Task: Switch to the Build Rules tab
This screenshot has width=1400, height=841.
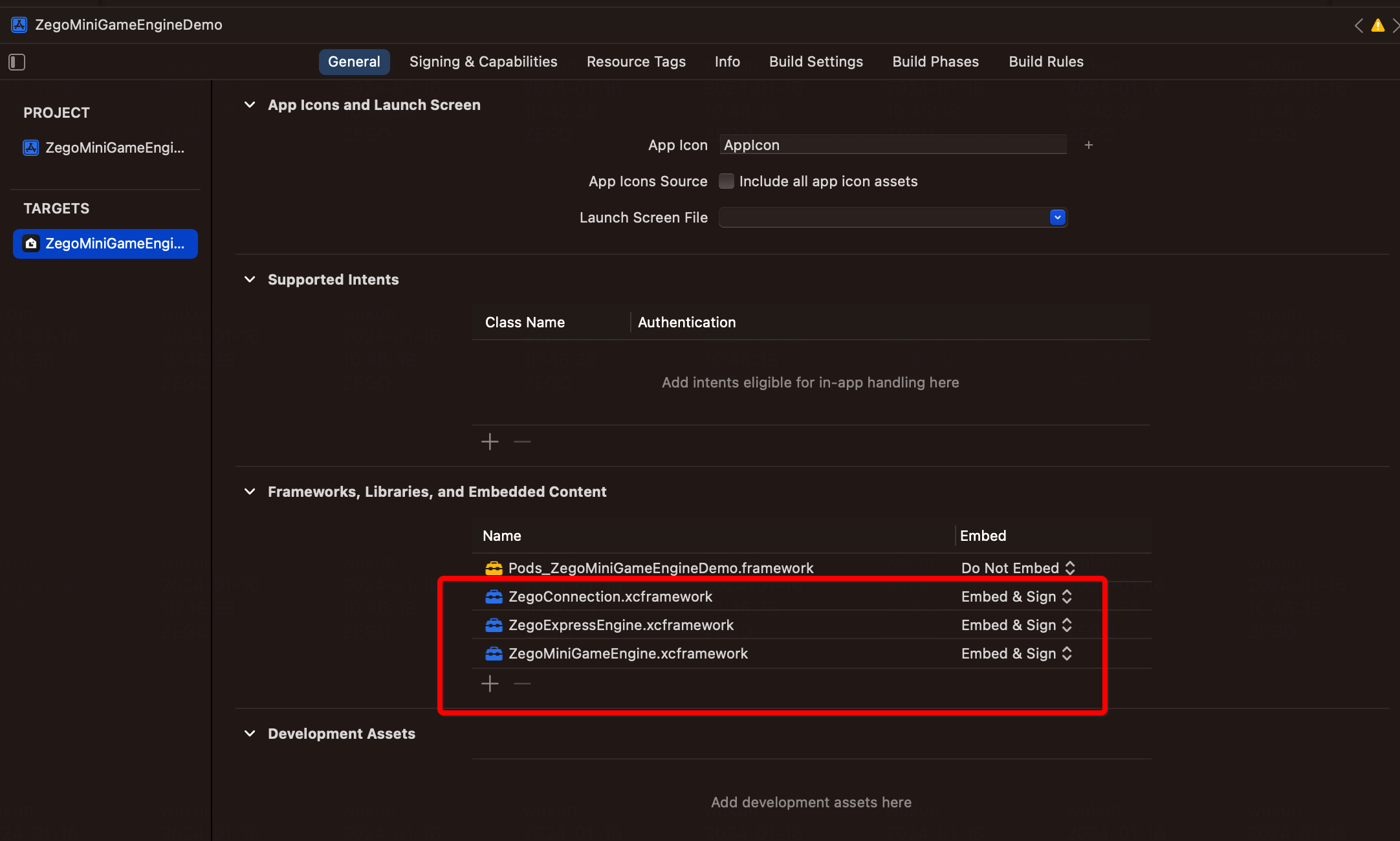Action: 1046,61
